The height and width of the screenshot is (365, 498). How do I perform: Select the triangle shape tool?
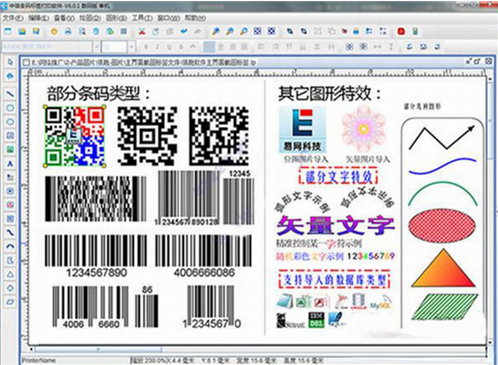[x=10, y=274]
